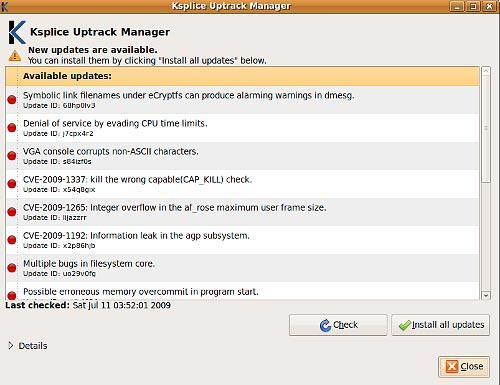
Task: Click the scrollbar down arrow of the updates list
Action: (486, 295)
